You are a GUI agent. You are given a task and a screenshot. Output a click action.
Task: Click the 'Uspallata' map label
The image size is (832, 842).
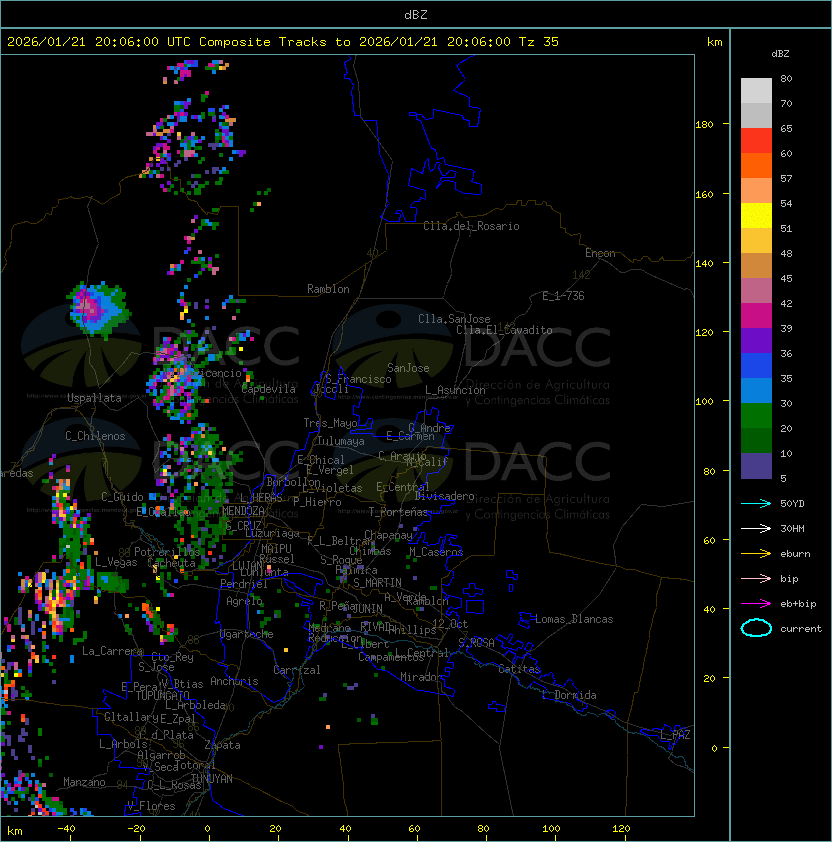coord(94,398)
